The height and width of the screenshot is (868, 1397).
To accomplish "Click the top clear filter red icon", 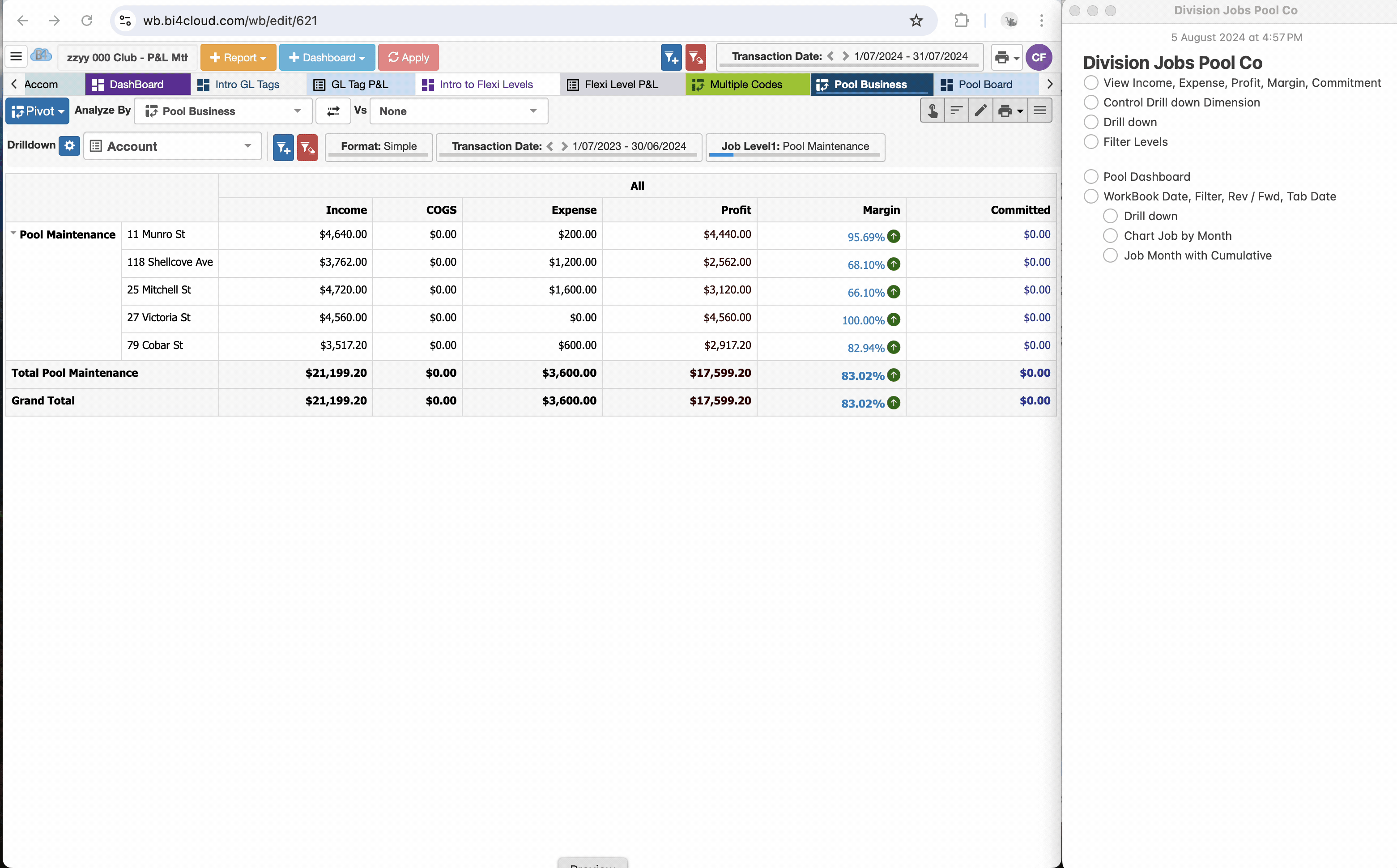I will [x=696, y=57].
